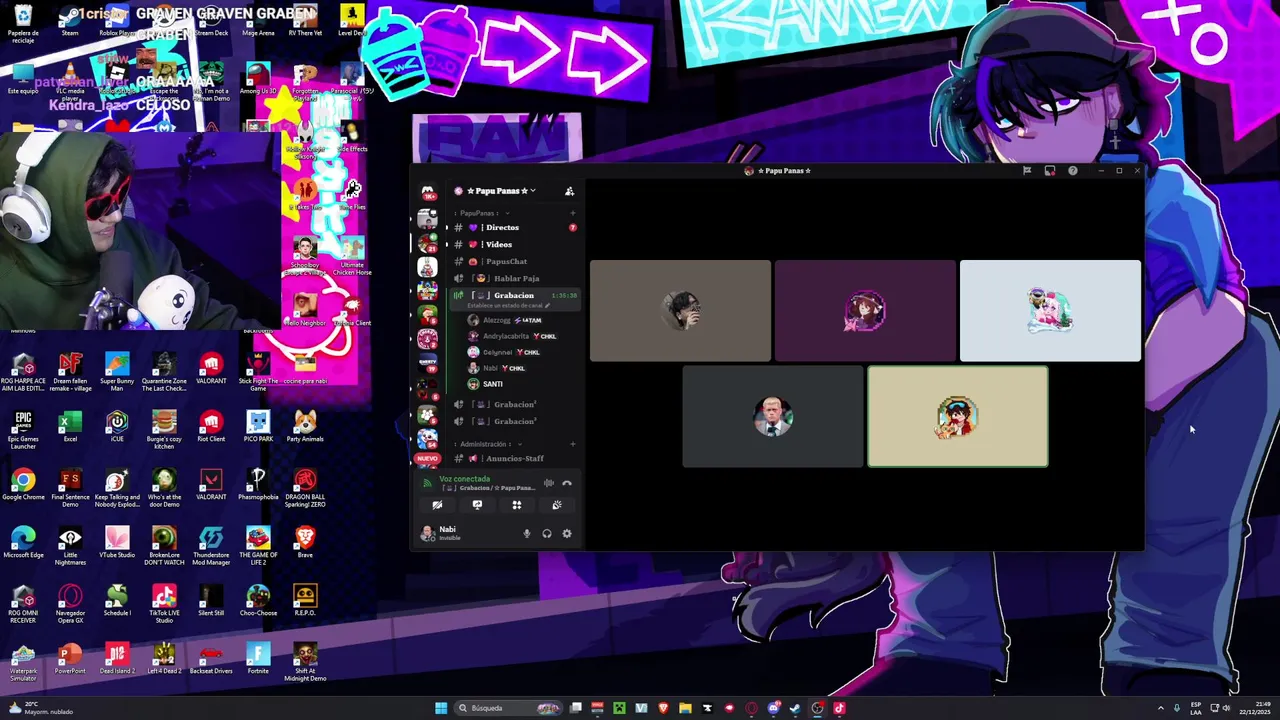Image resolution: width=1280 pixels, height=720 pixels.
Task: Open Discord user settings gear
Action: (x=567, y=533)
